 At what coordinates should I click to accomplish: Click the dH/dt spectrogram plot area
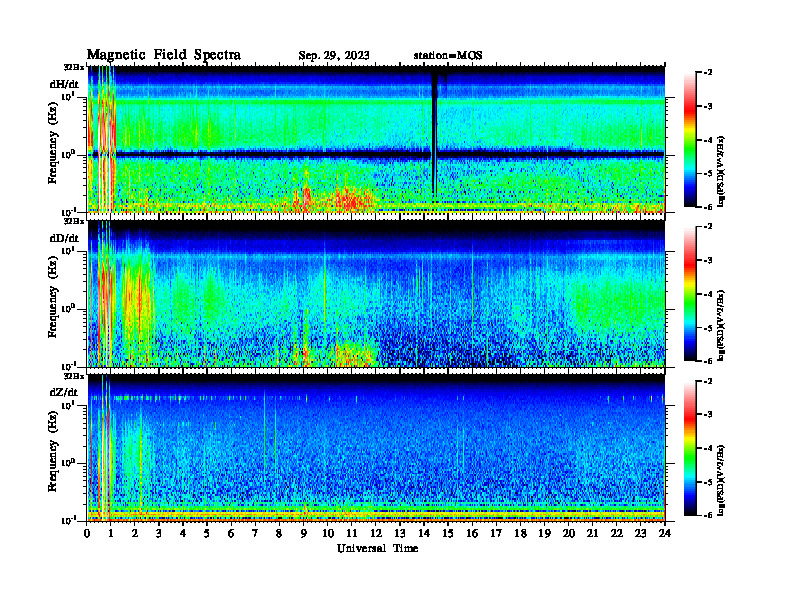[376, 139]
